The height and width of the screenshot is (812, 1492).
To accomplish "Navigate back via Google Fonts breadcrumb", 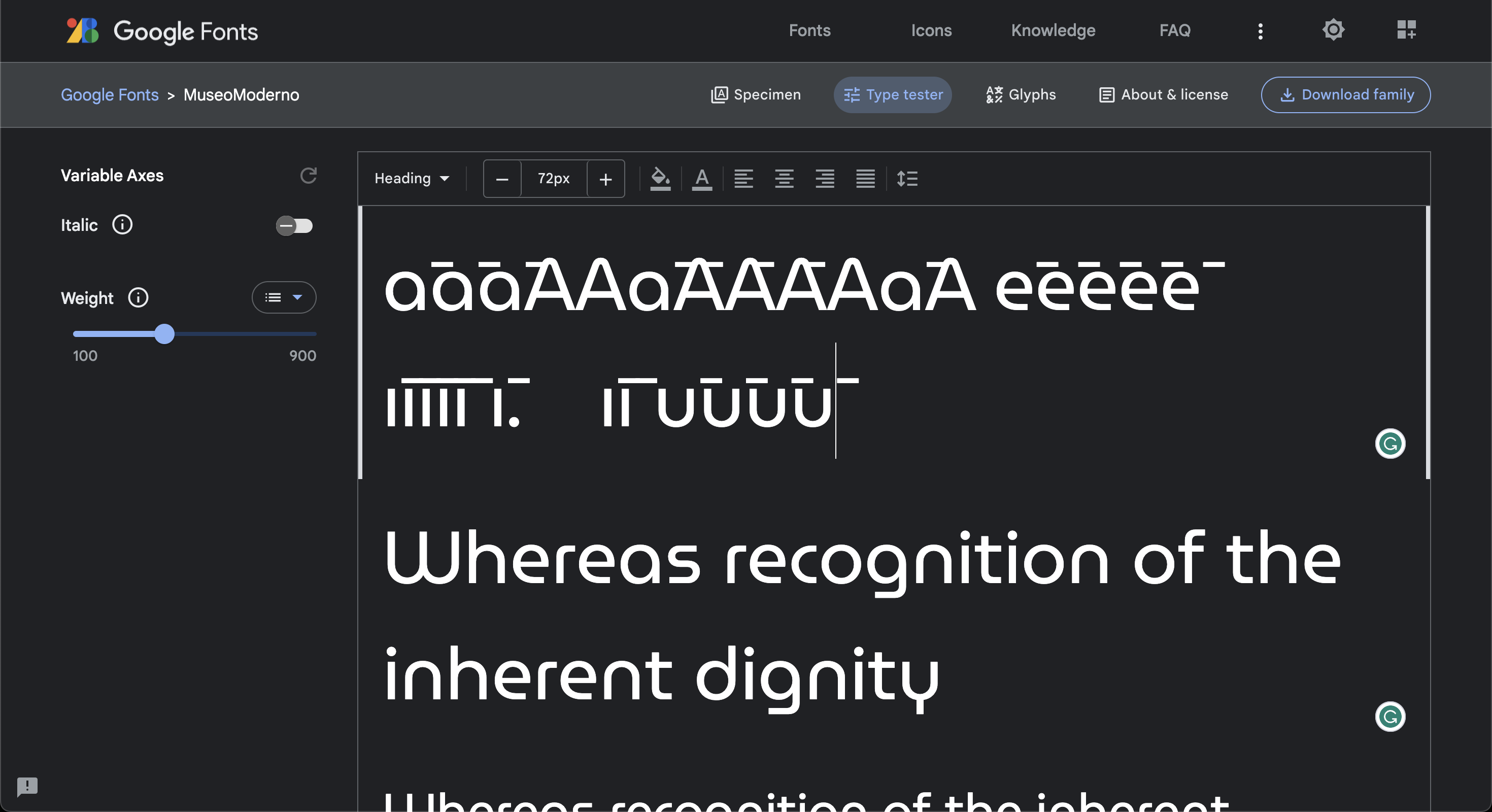I will coord(109,94).
